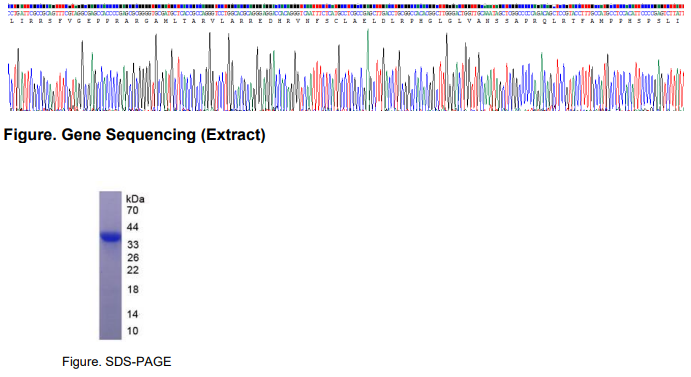The height and width of the screenshot is (377, 691).
Task: Click the 26 kDa marker label
Action: click(x=133, y=258)
